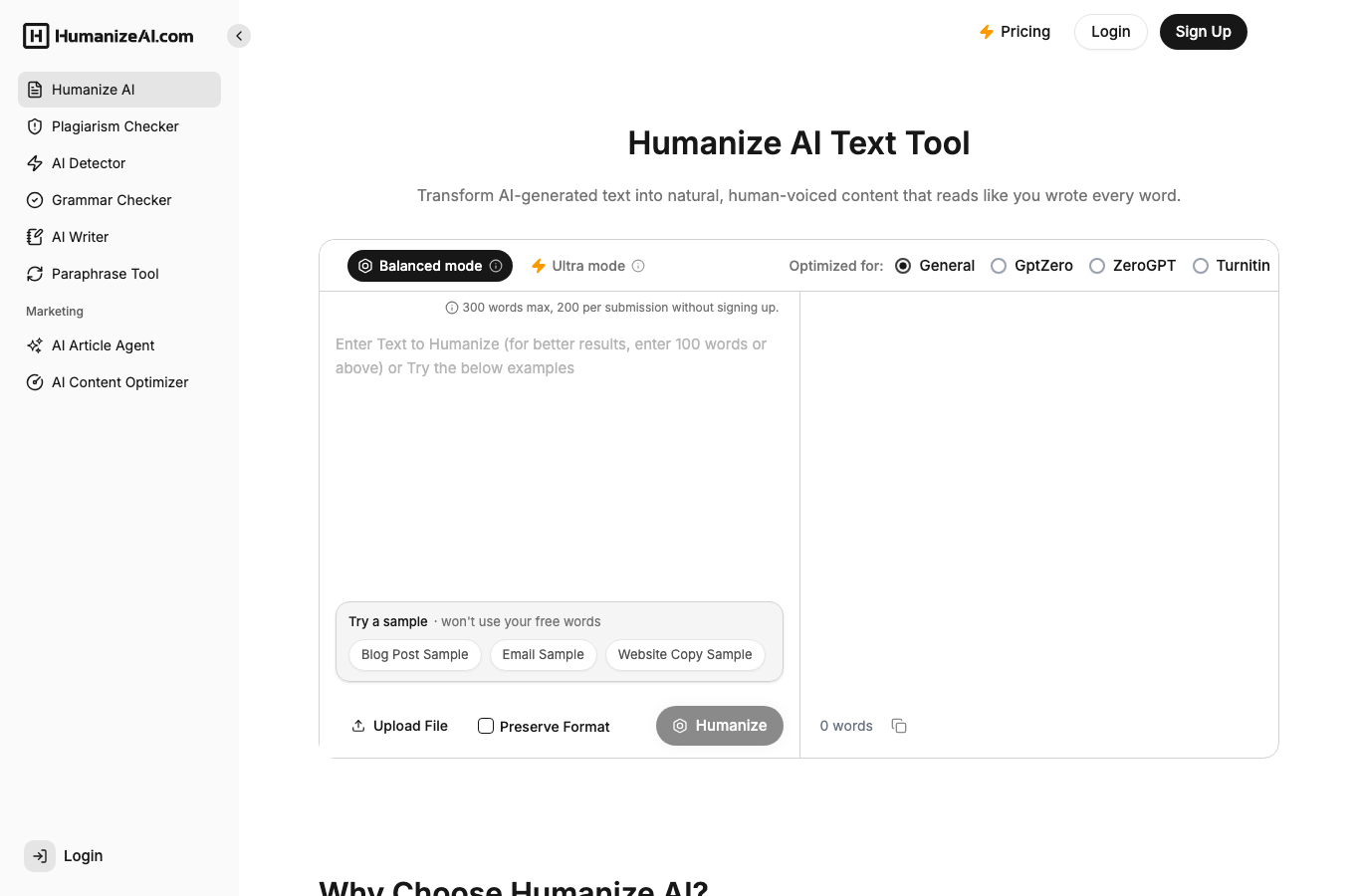Screen dimensions: 1359x896
Task: Click the Pricing lightning bolt icon
Action: click(x=987, y=32)
